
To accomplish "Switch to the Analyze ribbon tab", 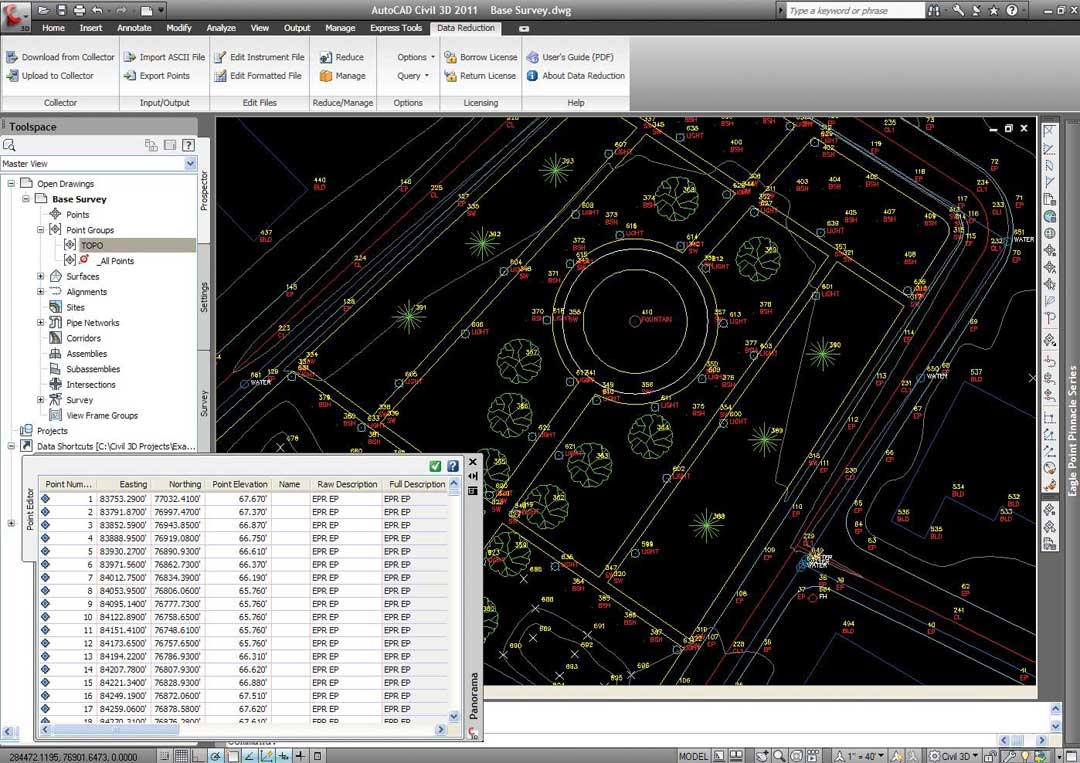I will [x=221, y=28].
